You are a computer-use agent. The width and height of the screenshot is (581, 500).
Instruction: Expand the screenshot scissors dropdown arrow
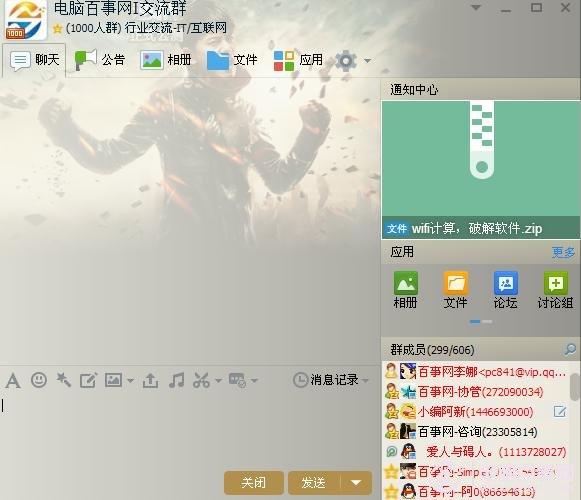218,380
